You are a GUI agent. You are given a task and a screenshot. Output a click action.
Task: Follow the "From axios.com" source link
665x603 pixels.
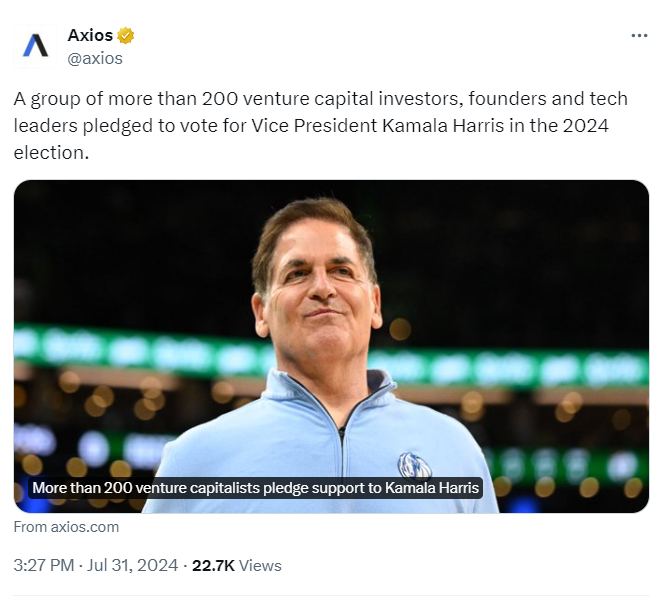pos(66,527)
